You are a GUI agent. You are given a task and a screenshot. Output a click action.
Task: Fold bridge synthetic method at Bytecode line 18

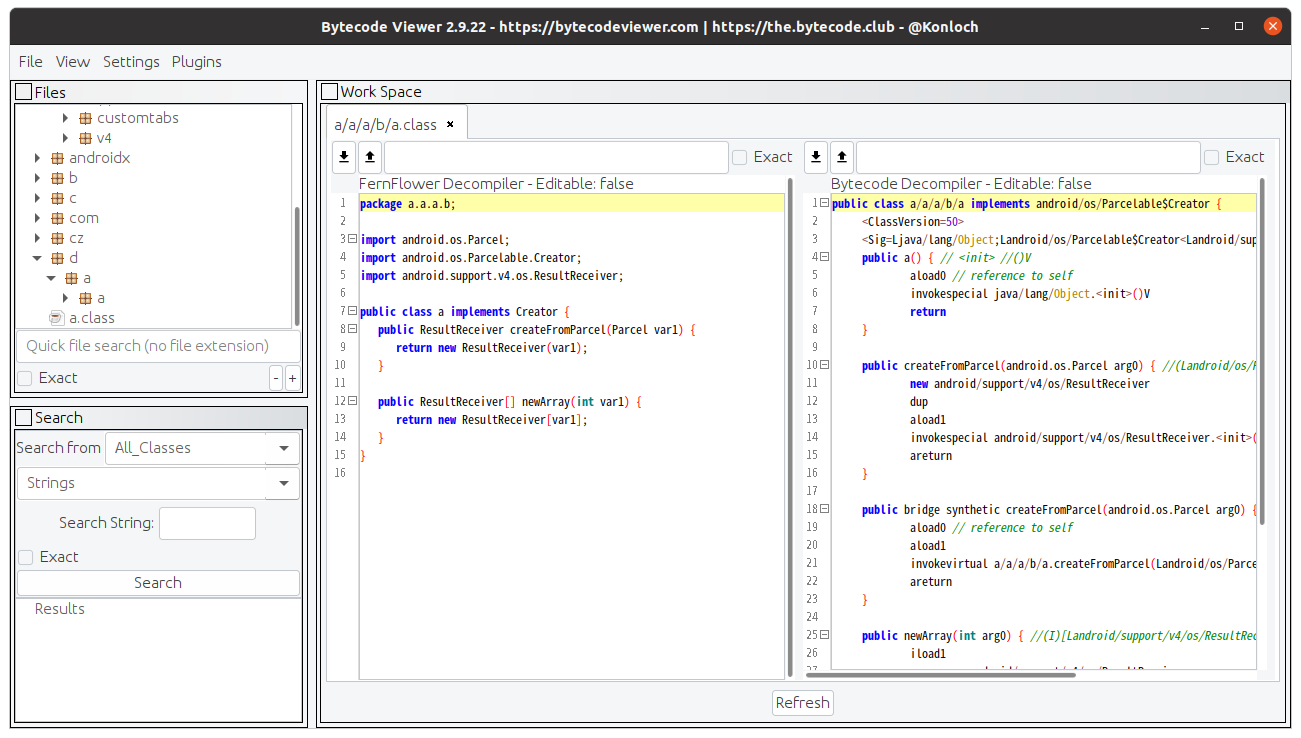point(825,509)
